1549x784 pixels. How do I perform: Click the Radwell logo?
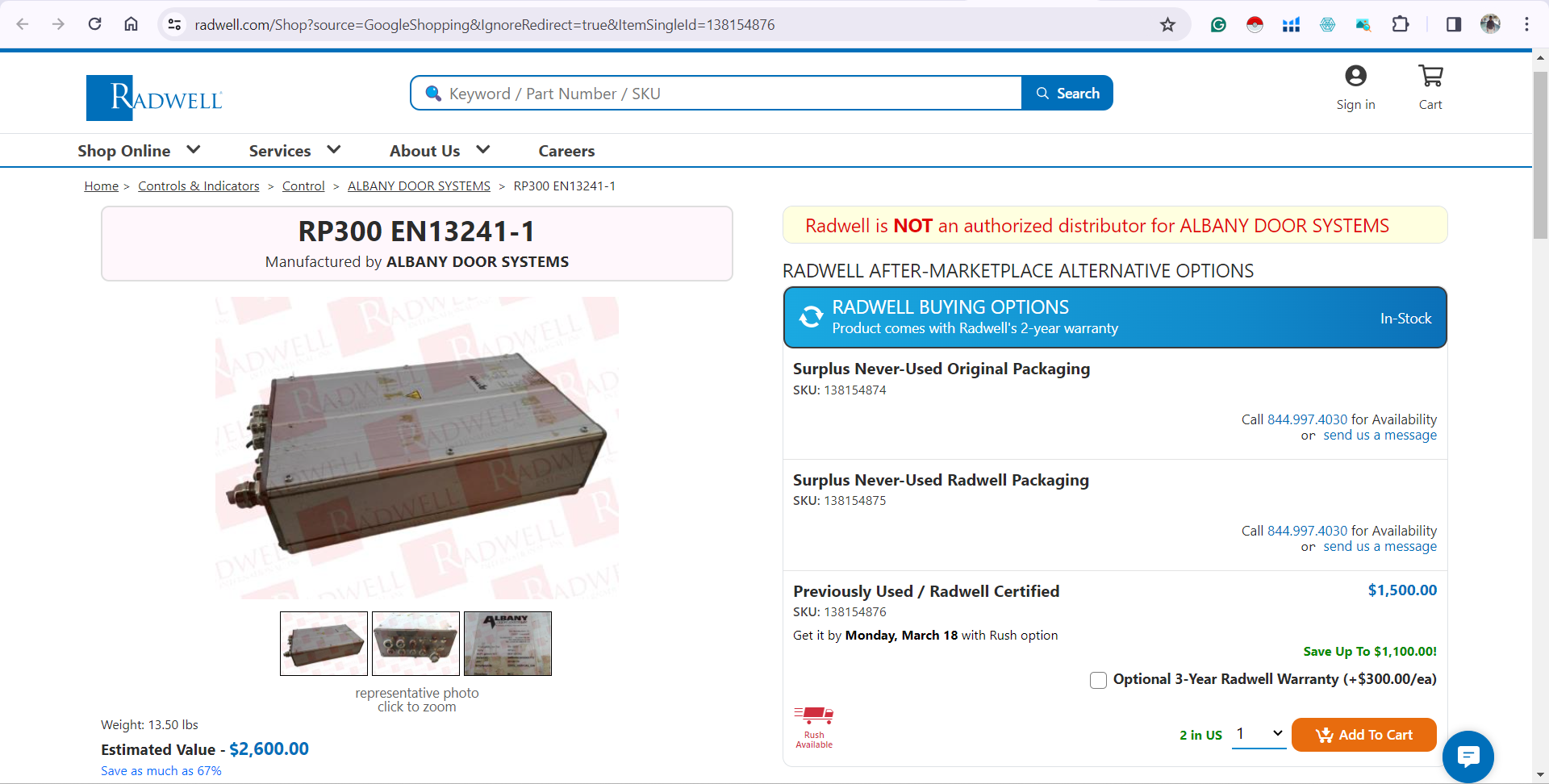[154, 98]
